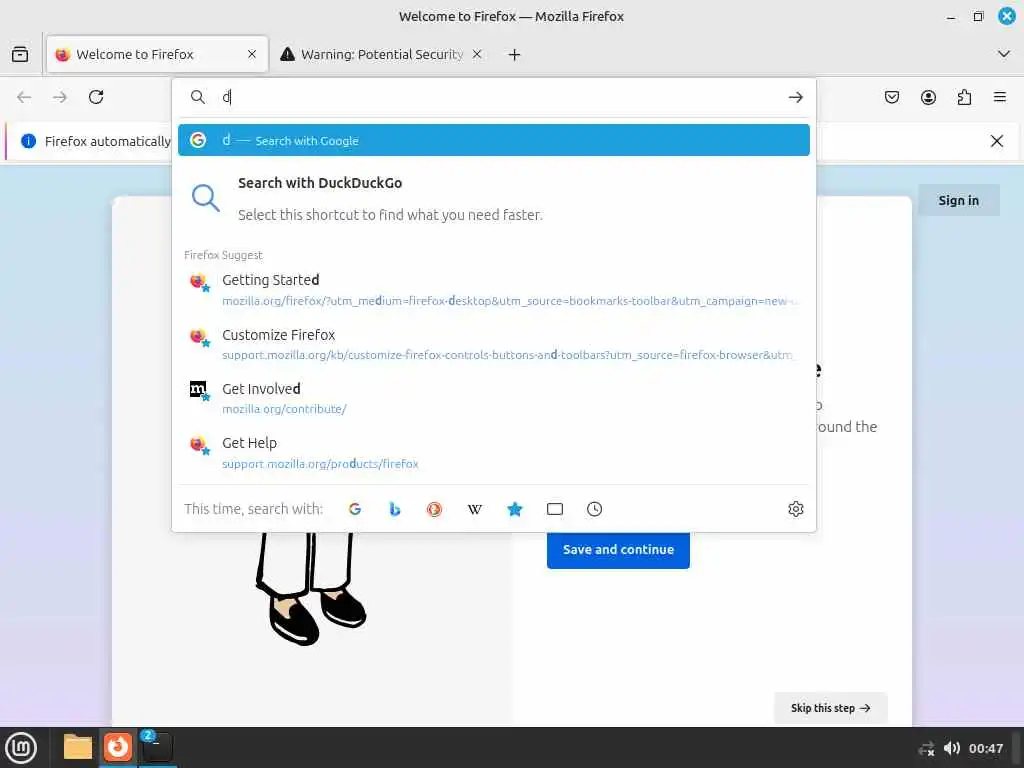Dismiss the Firefox automatically notification bar

[x=997, y=141]
